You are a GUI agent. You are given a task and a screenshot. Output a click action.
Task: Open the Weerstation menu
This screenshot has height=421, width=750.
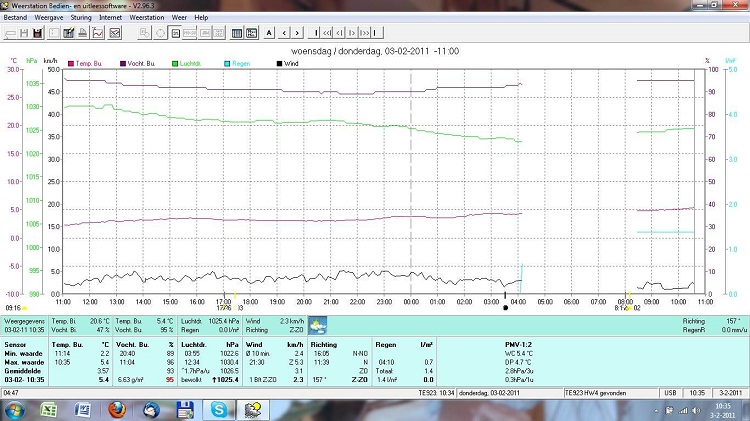point(147,18)
